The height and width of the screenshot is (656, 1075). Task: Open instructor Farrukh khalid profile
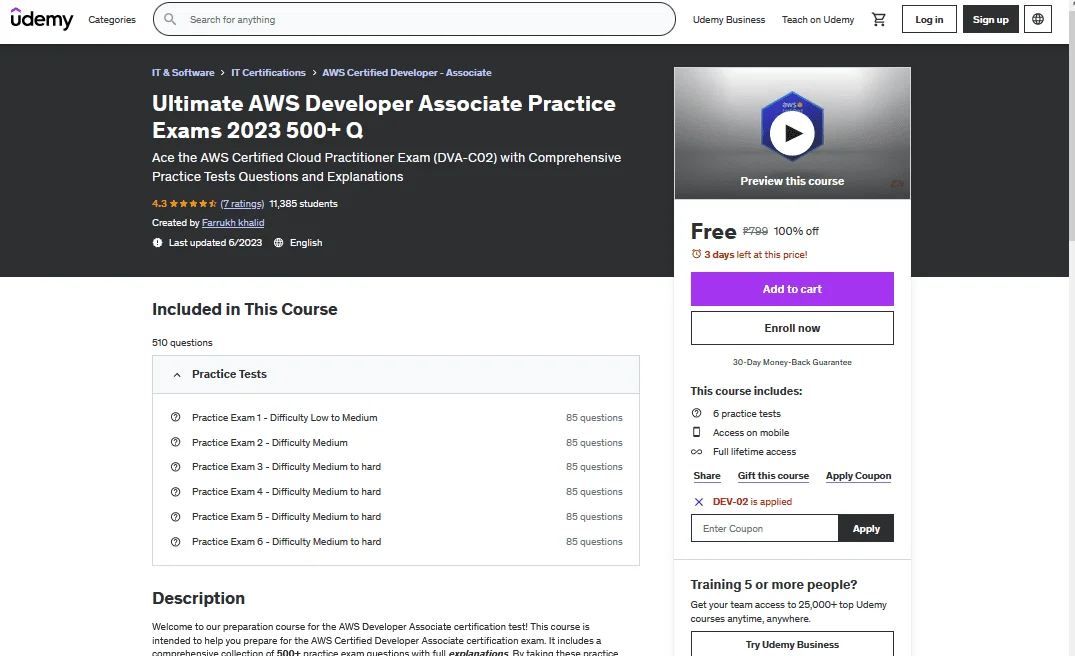[233, 223]
